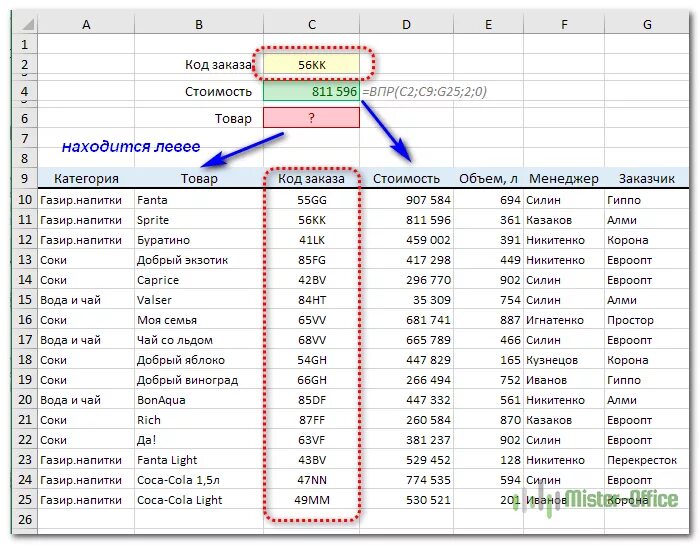Click customer cell Перекресток
The height and width of the screenshot is (545, 700).
647,460
